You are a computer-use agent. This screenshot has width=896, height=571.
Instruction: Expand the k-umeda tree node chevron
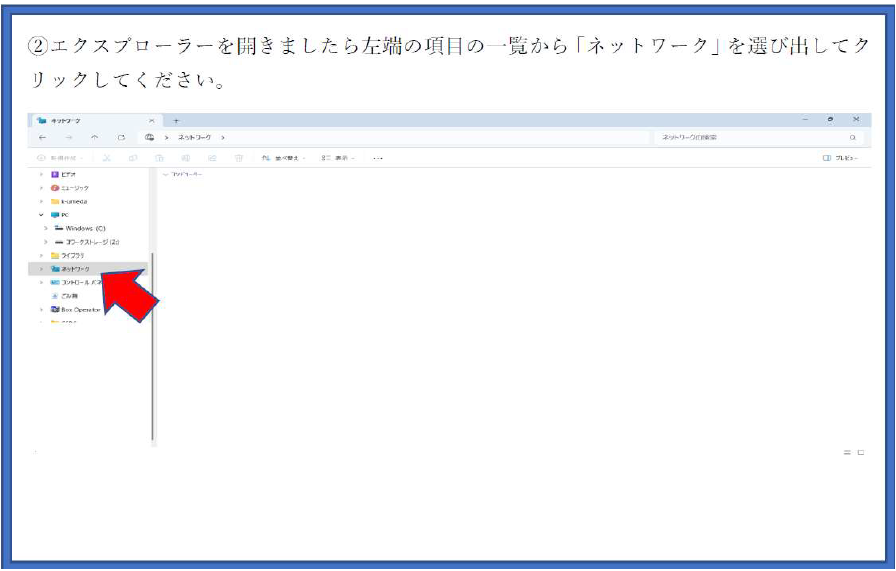pyautogui.click(x=41, y=202)
